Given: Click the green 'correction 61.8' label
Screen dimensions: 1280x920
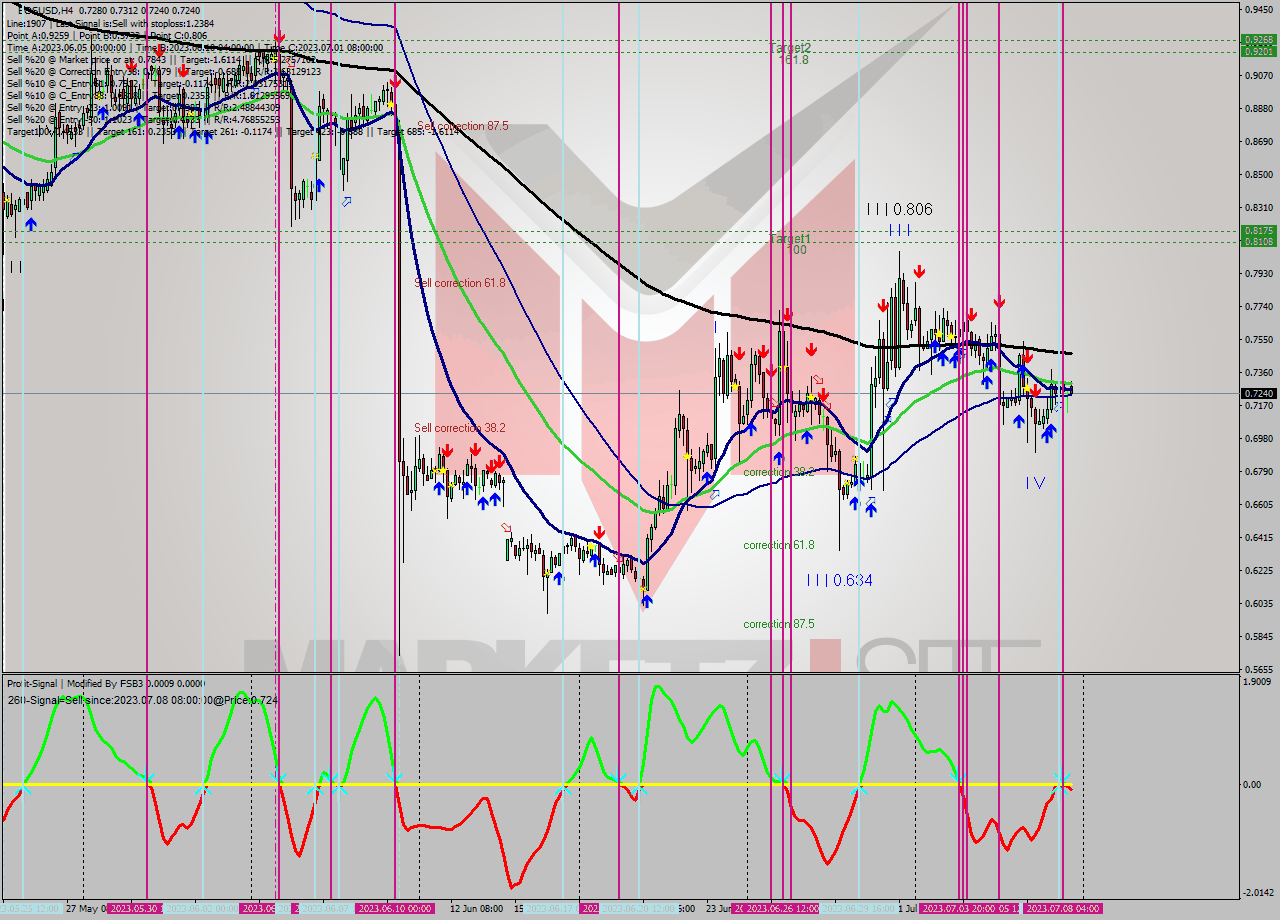Looking at the screenshot, I should (x=778, y=545).
